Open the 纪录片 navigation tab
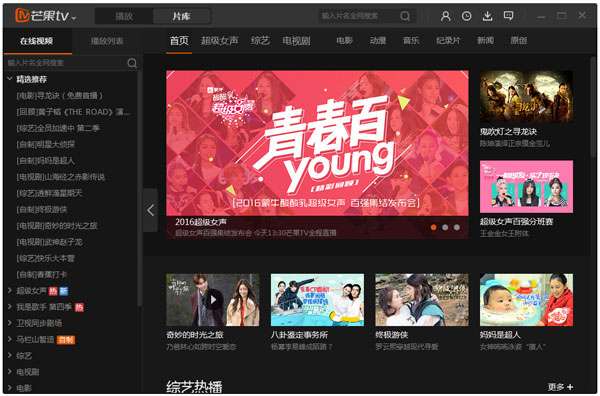The image size is (600, 396). (448, 40)
